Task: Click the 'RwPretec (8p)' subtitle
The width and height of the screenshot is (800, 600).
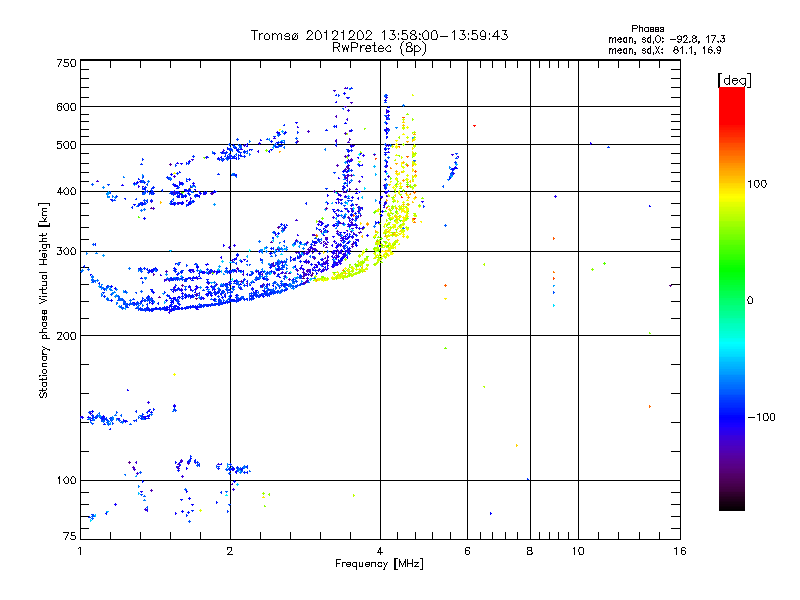Action: pos(379,48)
